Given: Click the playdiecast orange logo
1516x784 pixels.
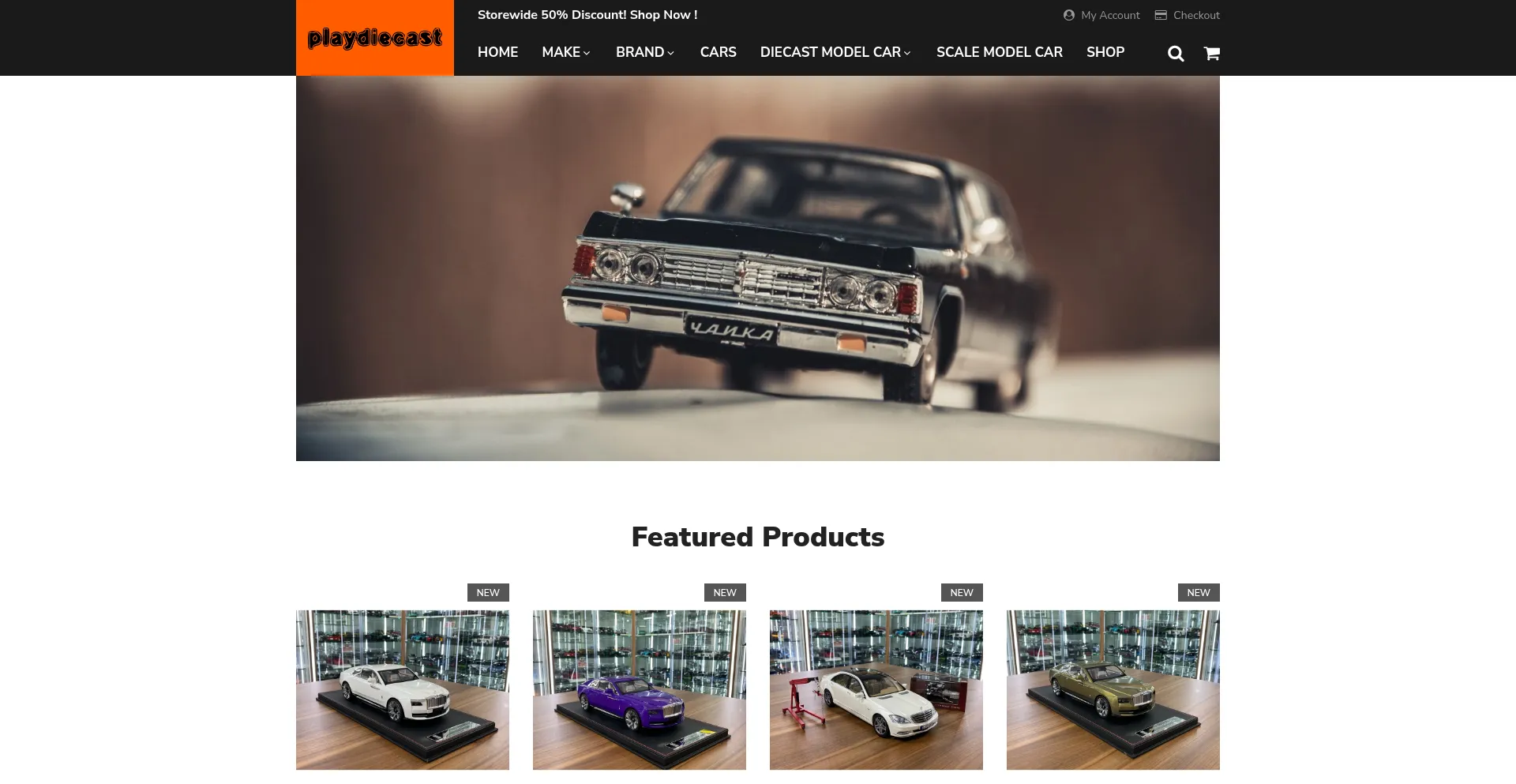Looking at the screenshot, I should (x=375, y=38).
